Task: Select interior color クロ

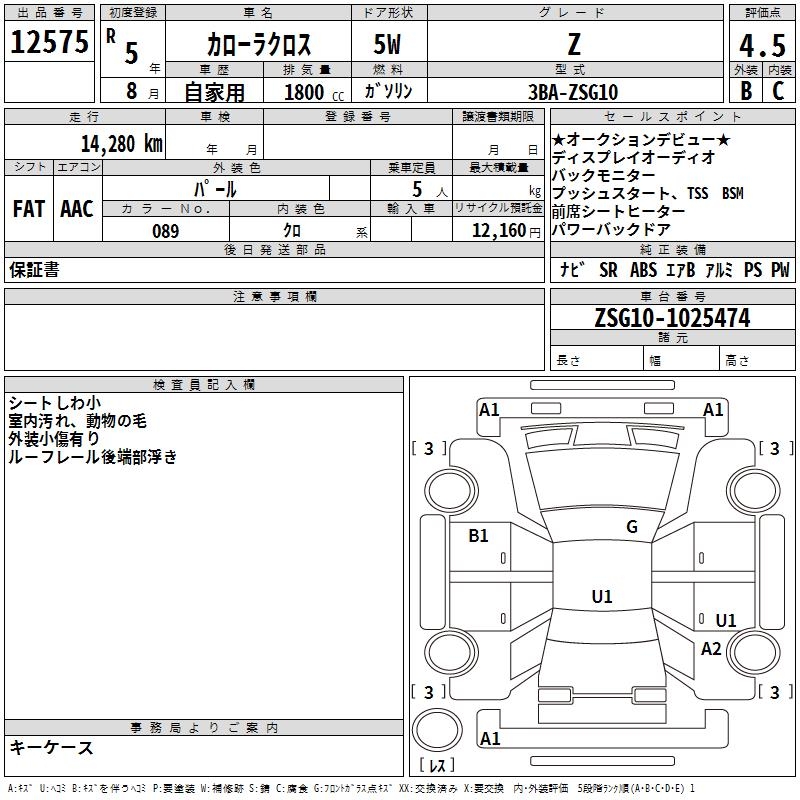Action: point(292,231)
